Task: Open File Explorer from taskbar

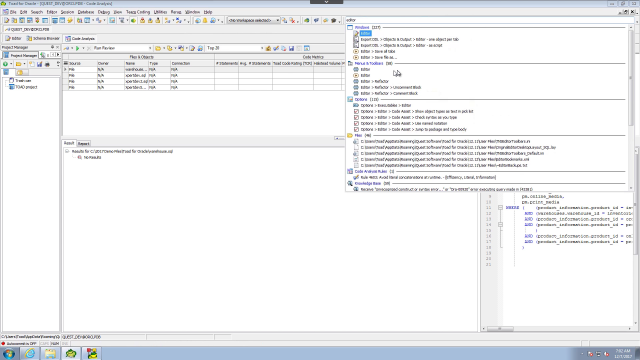Action: coord(50,353)
